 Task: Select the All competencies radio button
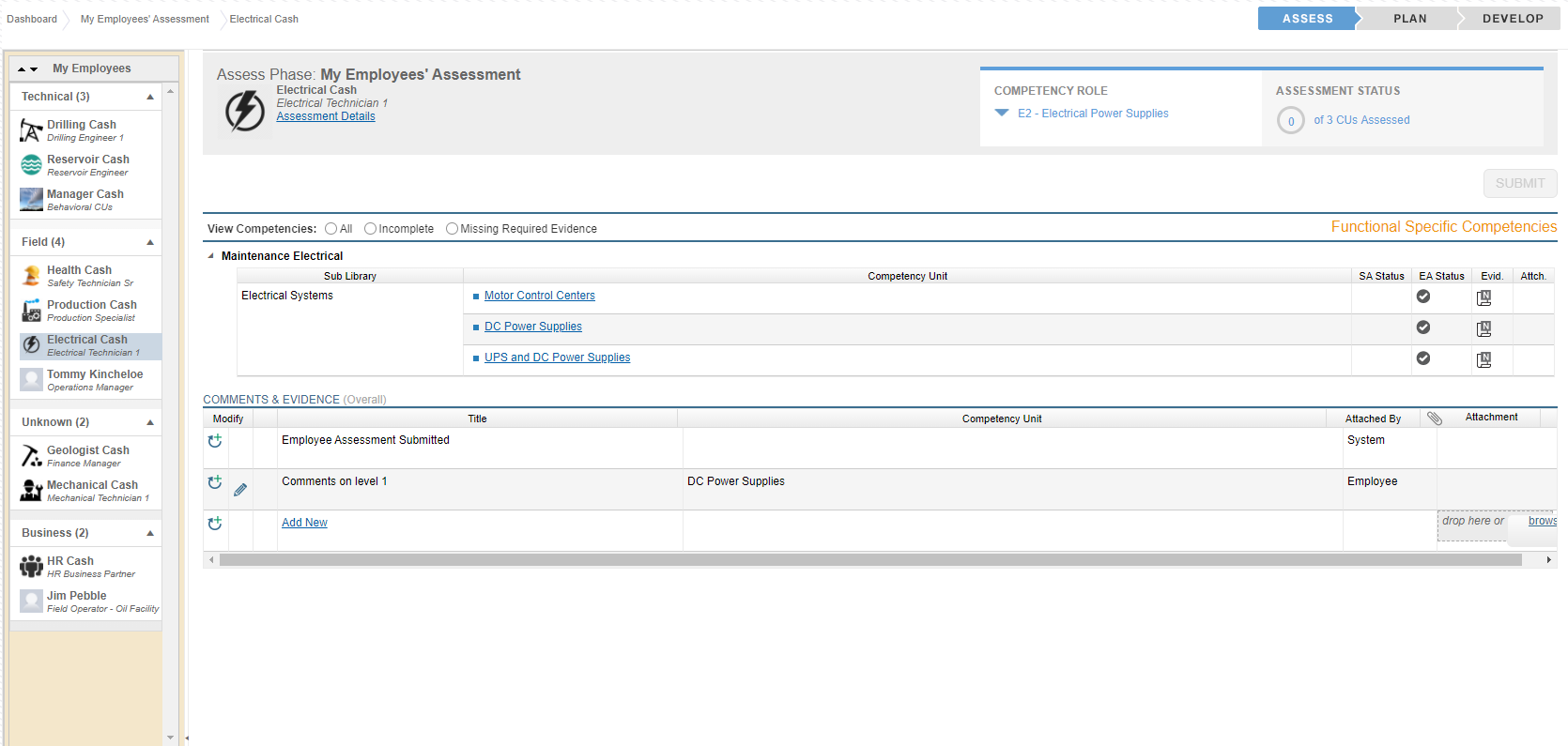[x=331, y=229]
